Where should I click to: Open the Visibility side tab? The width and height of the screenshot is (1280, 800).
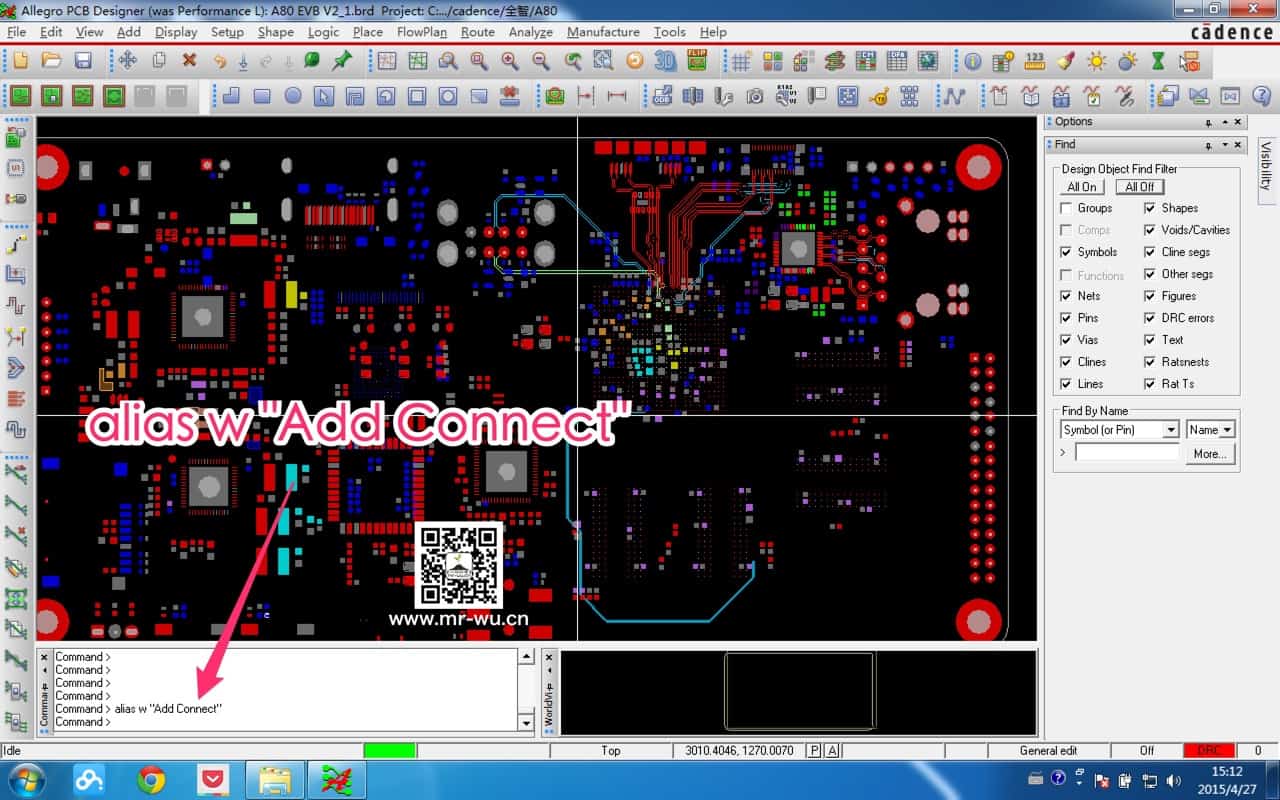[x=1265, y=165]
